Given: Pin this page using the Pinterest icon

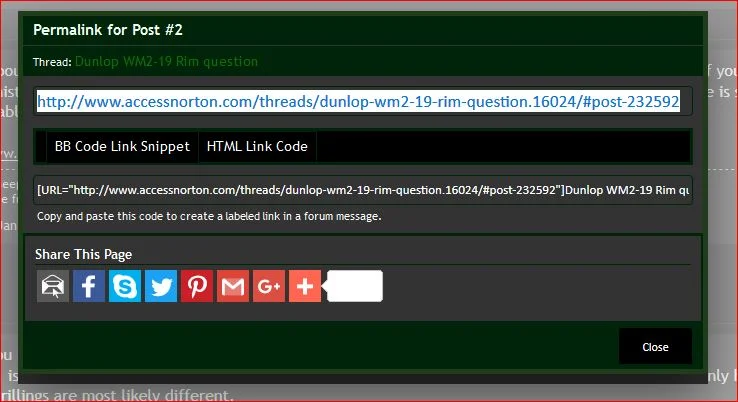Looking at the screenshot, I should [197, 286].
